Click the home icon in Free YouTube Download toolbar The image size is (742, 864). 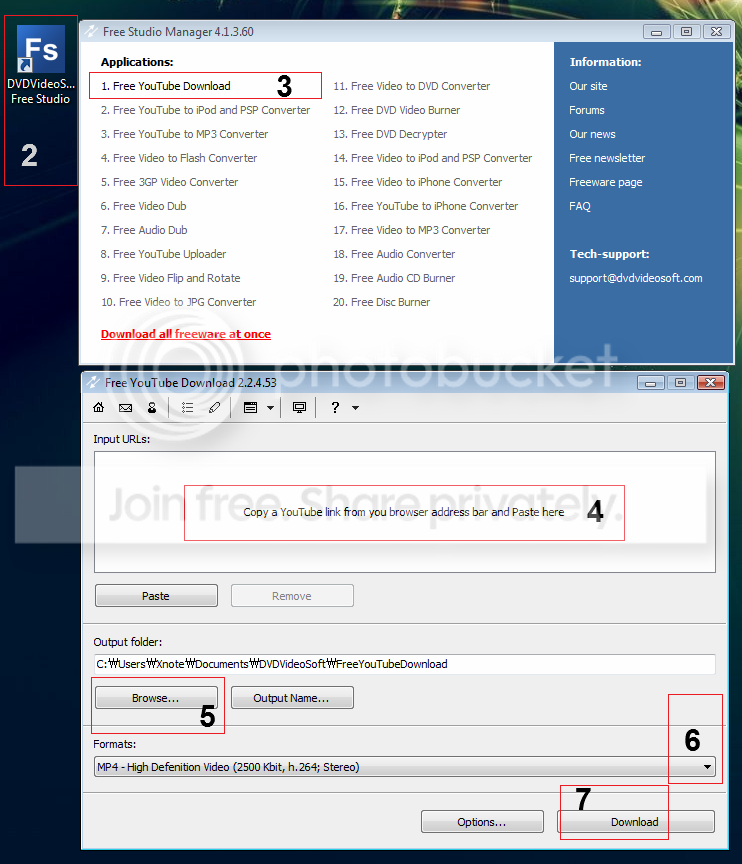99,407
